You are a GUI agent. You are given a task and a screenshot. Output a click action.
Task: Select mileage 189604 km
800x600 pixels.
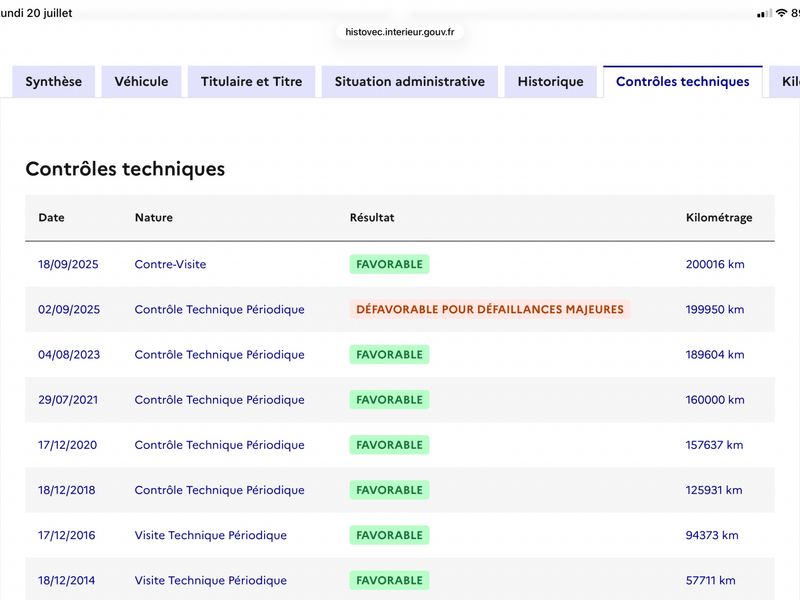(x=715, y=355)
